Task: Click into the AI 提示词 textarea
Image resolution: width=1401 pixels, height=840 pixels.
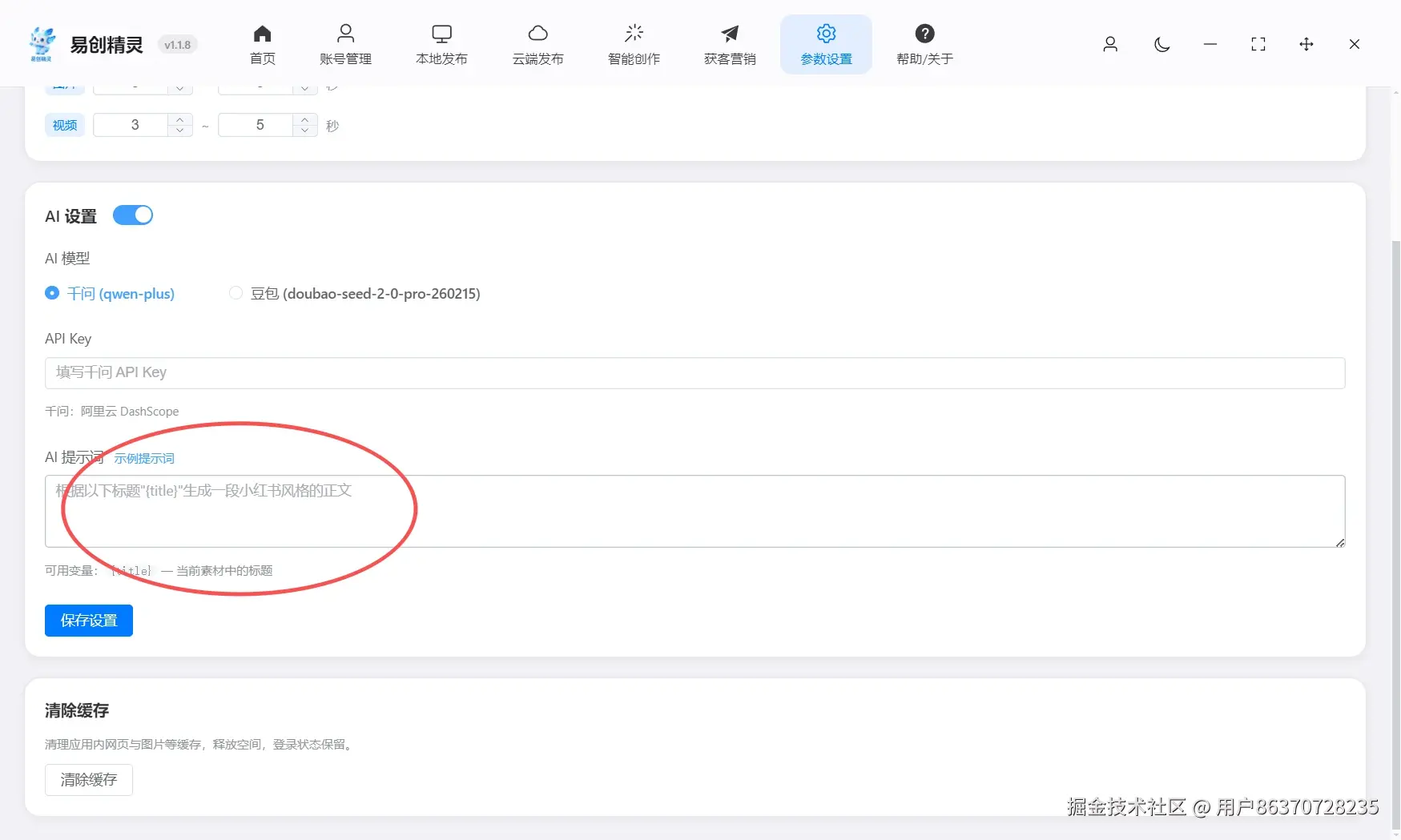Action: tap(694, 512)
